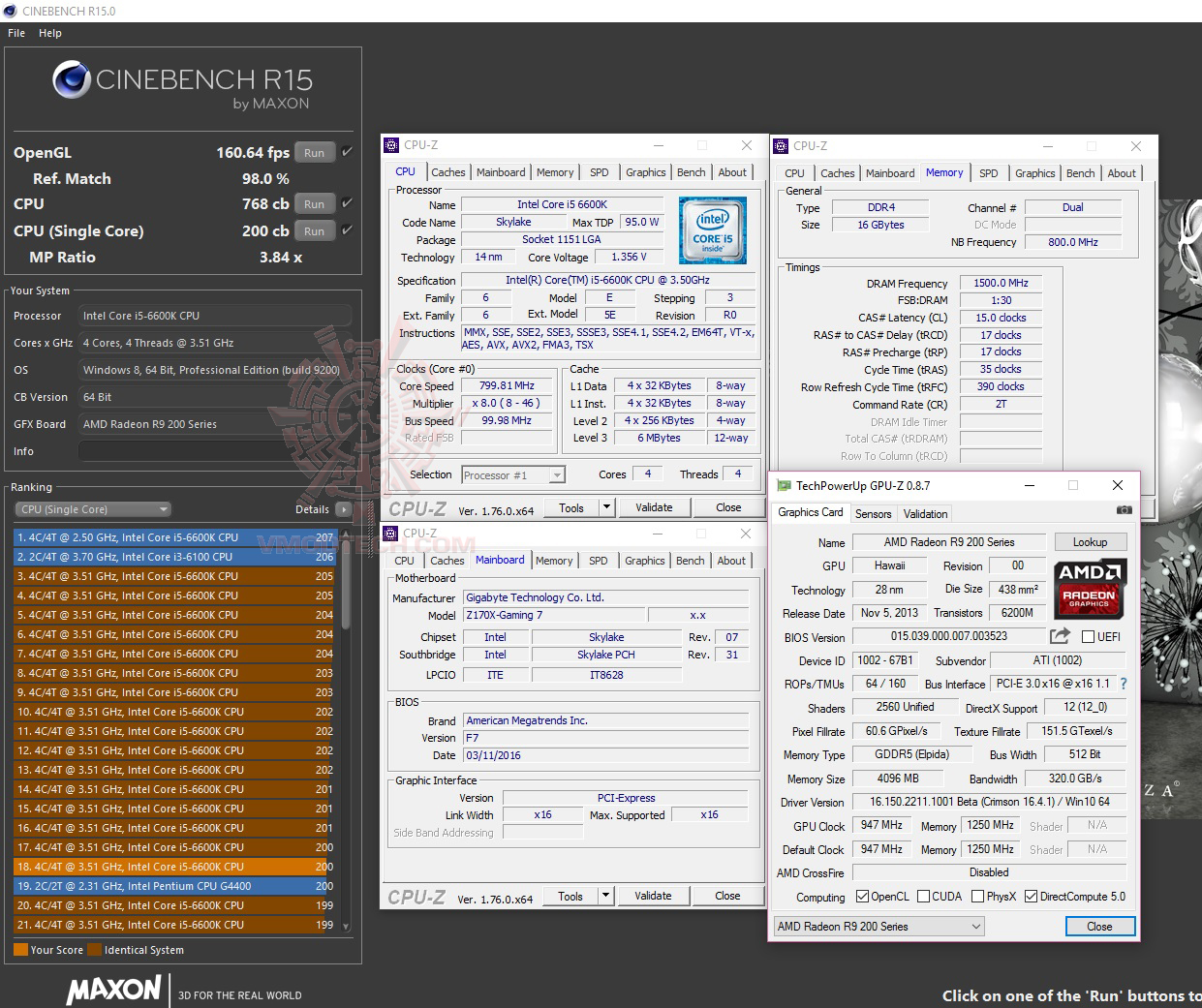
Task: Toggle the OpenCL checkbox
Action: click(x=862, y=897)
